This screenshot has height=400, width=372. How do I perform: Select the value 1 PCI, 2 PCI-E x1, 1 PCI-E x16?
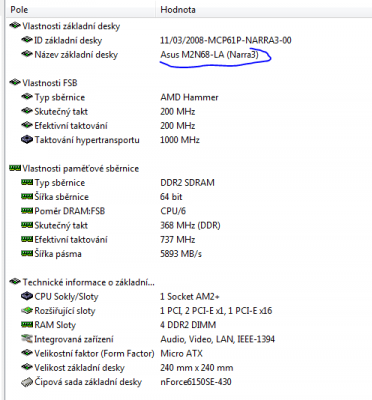coord(216,311)
